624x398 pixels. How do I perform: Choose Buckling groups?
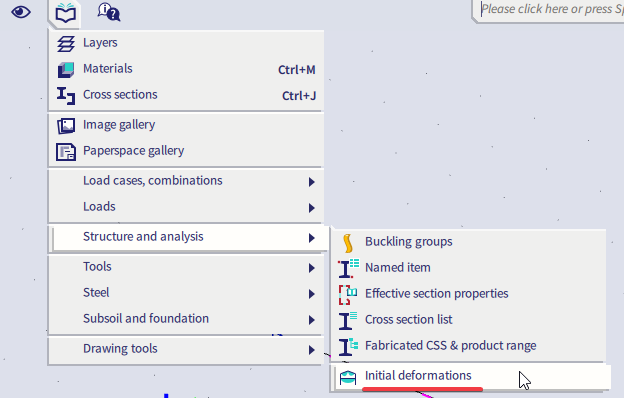[x=468, y=242]
